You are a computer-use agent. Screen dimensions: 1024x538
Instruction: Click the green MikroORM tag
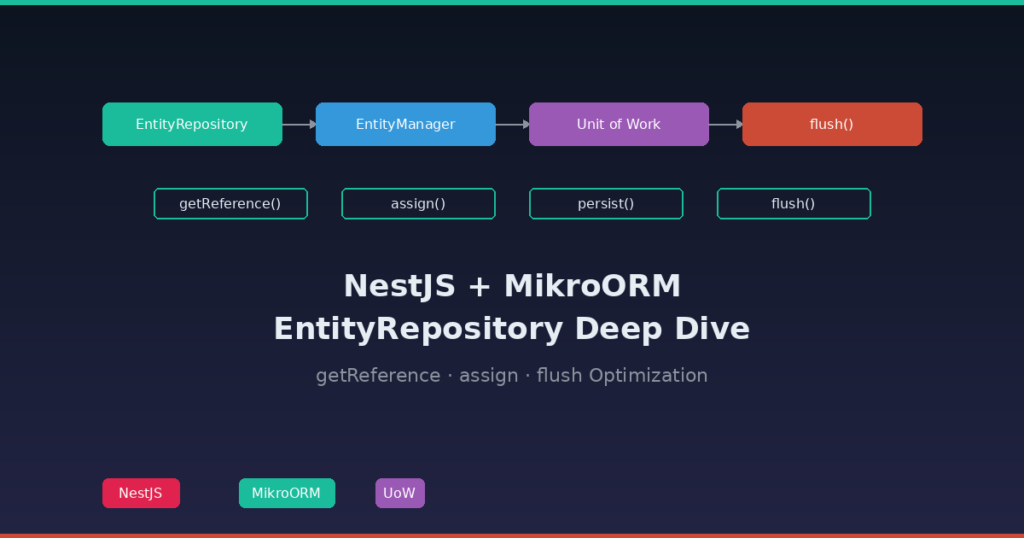[286, 493]
